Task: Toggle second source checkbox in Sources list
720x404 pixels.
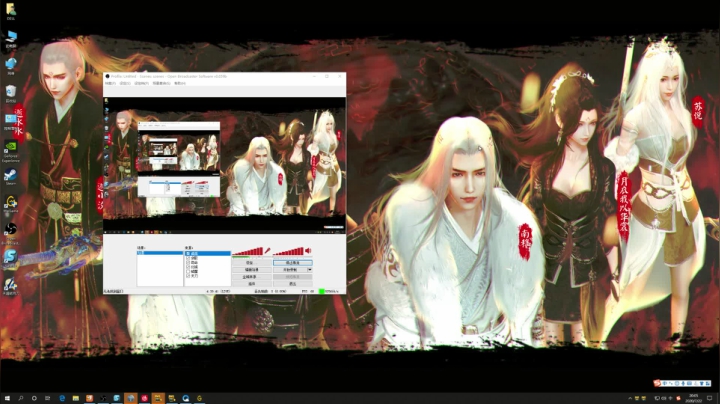Action: [188, 258]
